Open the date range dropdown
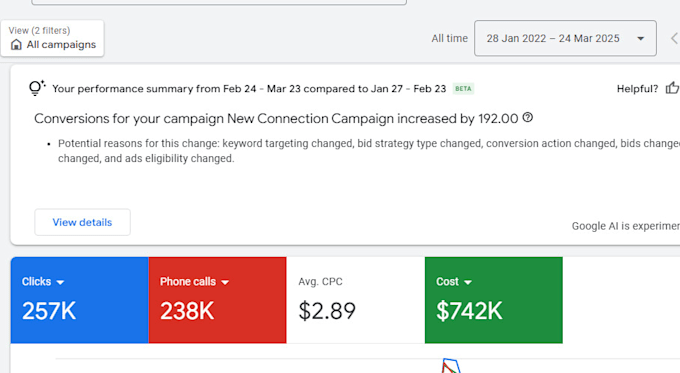The width and height of the screenshot is (680, 373). pyautogui.click(x=565, y=38)
